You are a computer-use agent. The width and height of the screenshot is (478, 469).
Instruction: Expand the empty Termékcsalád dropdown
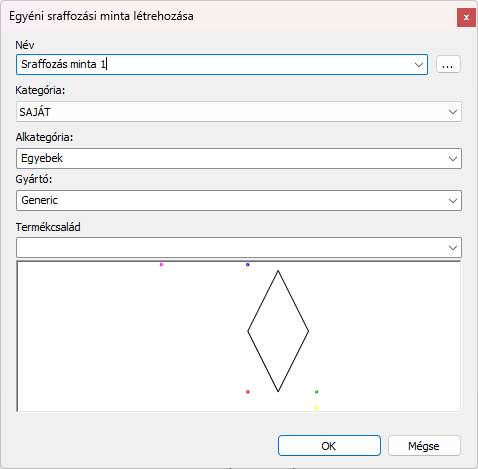(453, 248)
